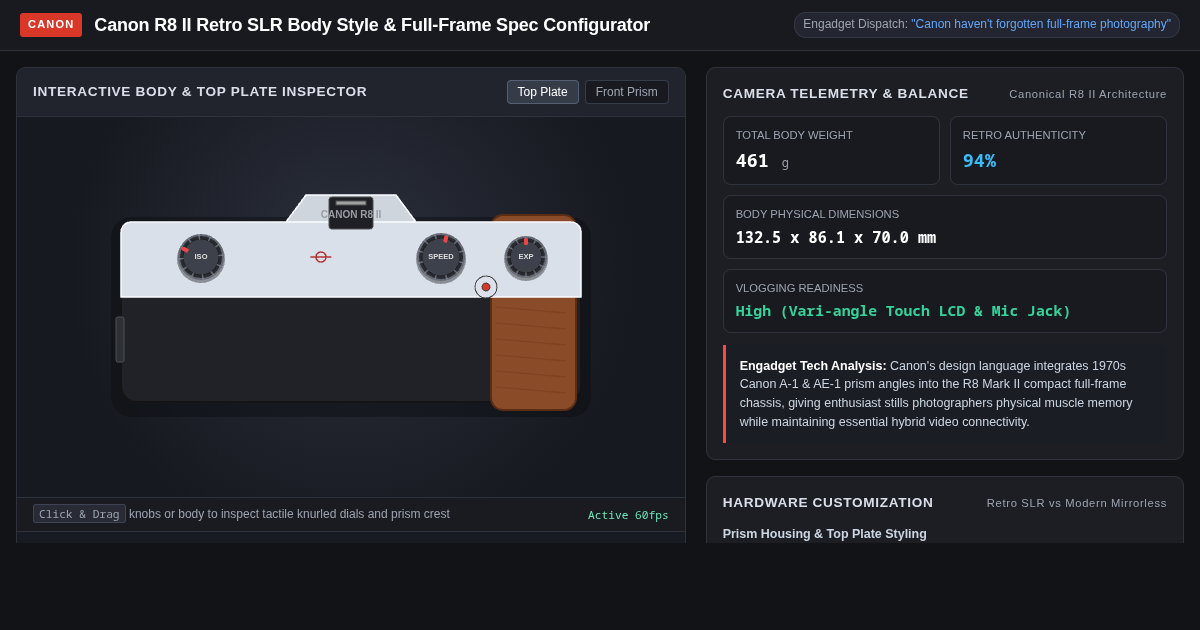Switch to the Front Prism view

tap(627, 92)
